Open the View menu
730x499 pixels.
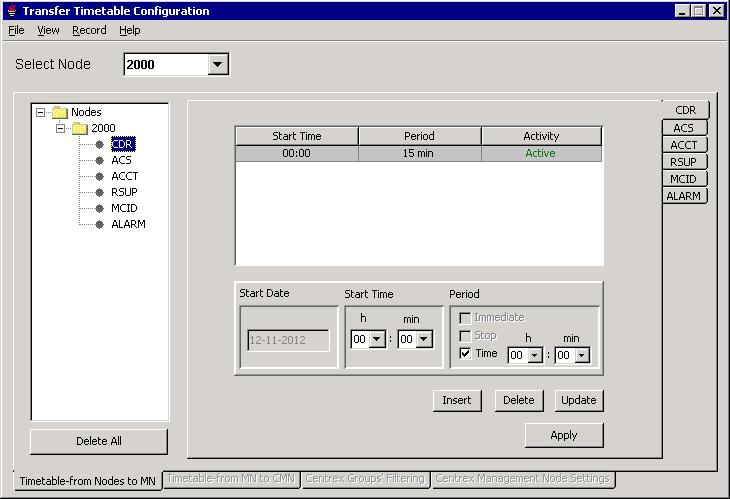click(48, 30)
